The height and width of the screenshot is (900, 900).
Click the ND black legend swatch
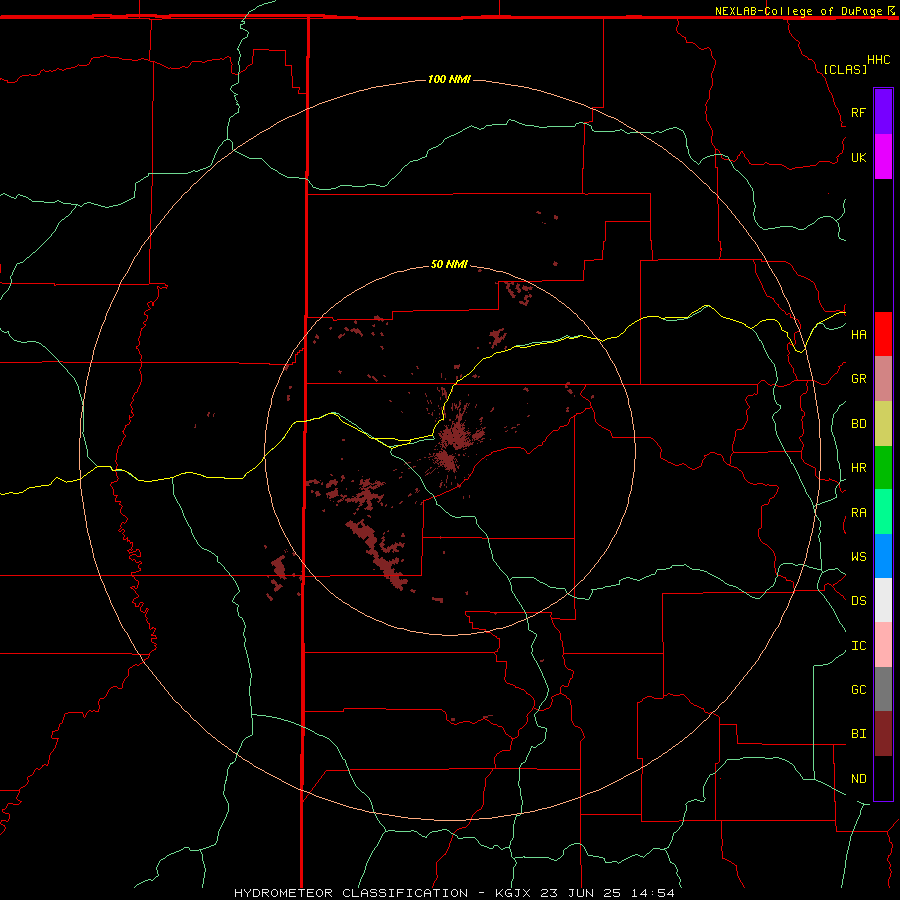(883, 778)
